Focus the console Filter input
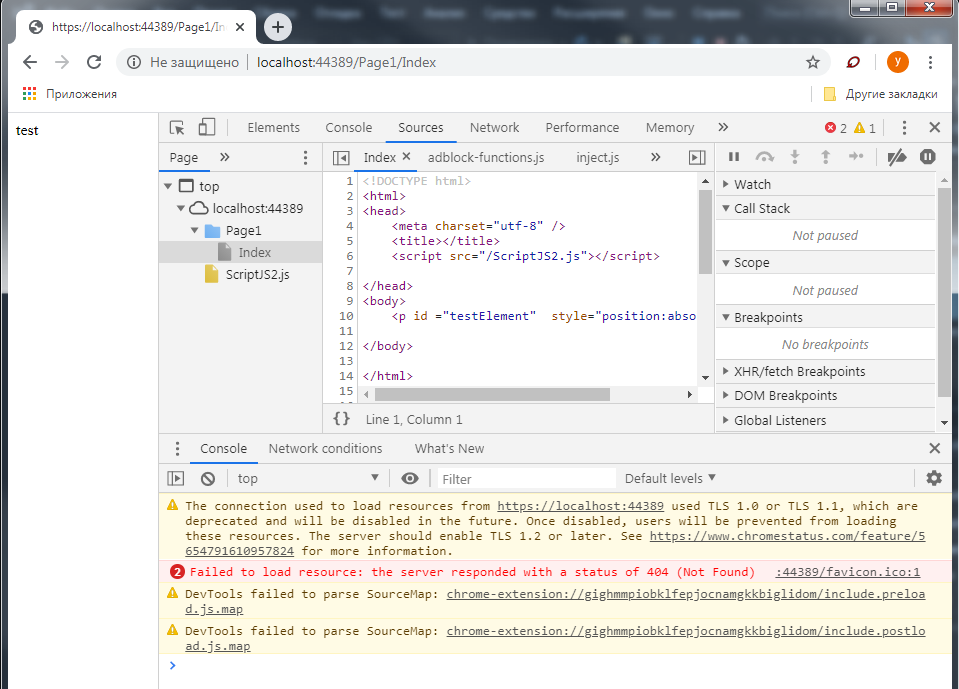Viewport: 959px width, 689px height. (x=527, y=479)
